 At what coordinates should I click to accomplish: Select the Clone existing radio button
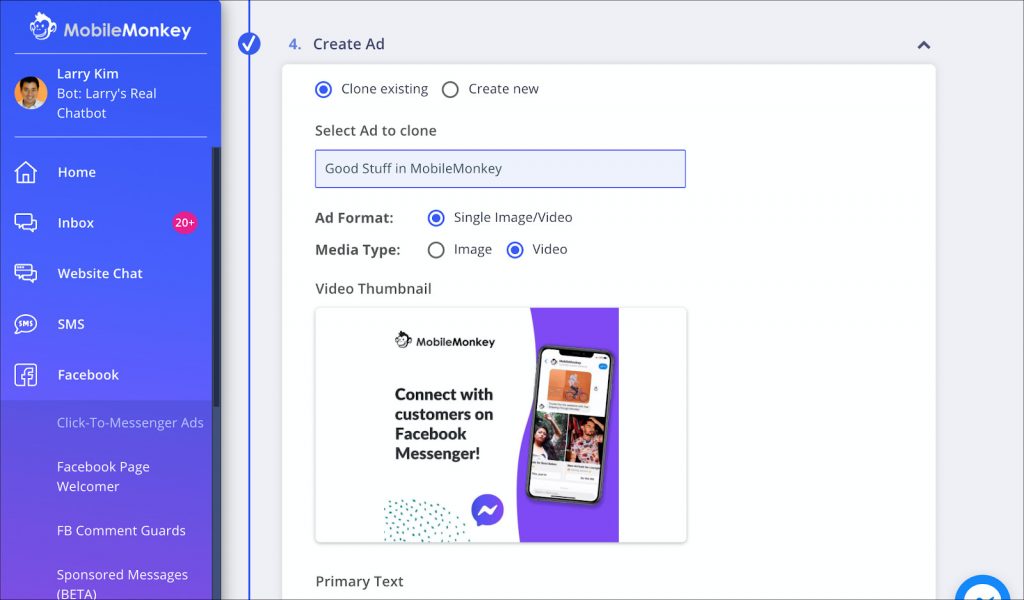[323, 89]
